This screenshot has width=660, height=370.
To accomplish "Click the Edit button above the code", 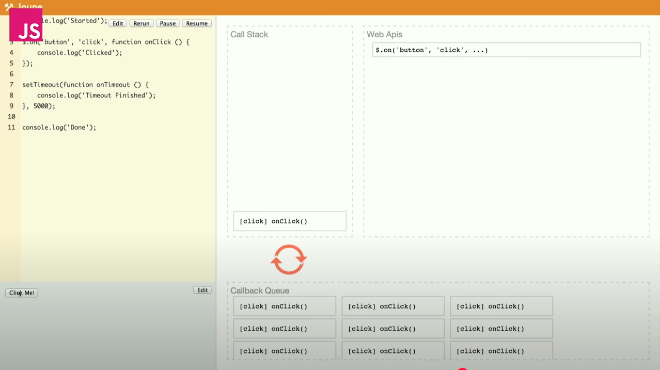I will click(x=117, y=24).
